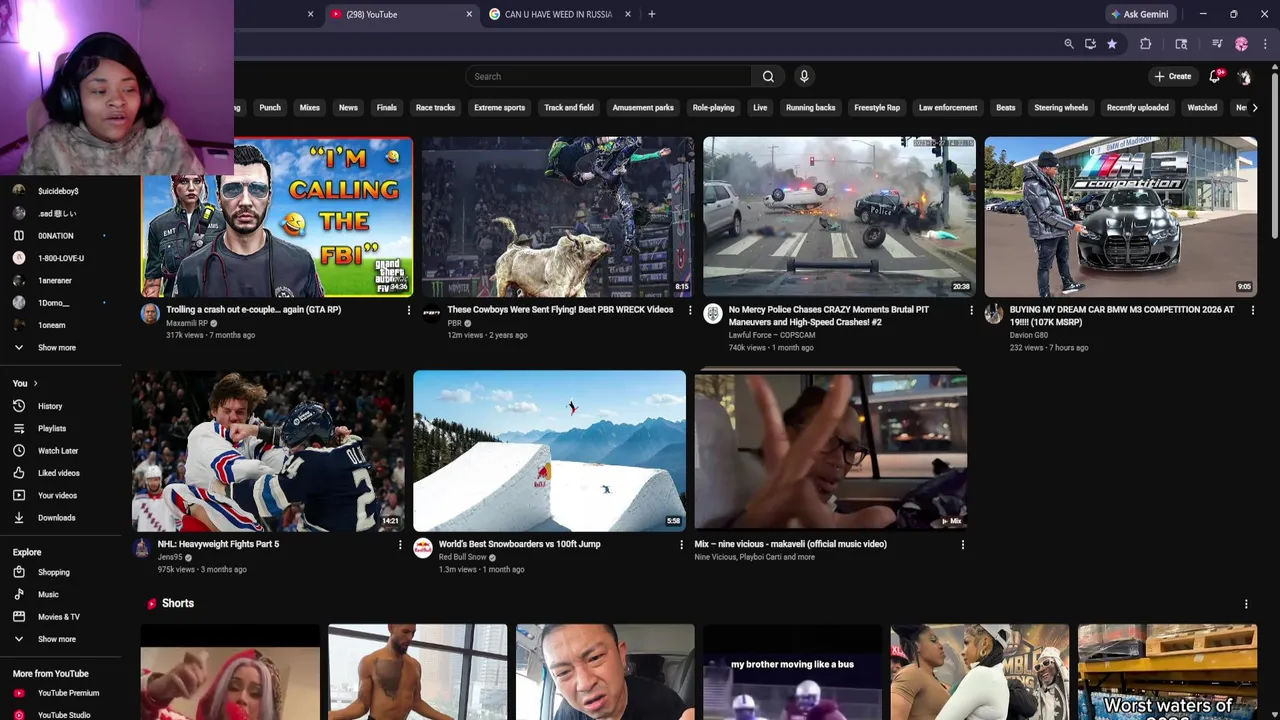Open a new browser tab

click(652, 14)
